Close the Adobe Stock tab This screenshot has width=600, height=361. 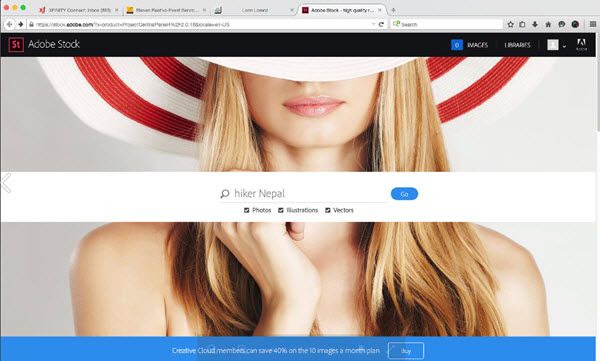click(380, 10)
